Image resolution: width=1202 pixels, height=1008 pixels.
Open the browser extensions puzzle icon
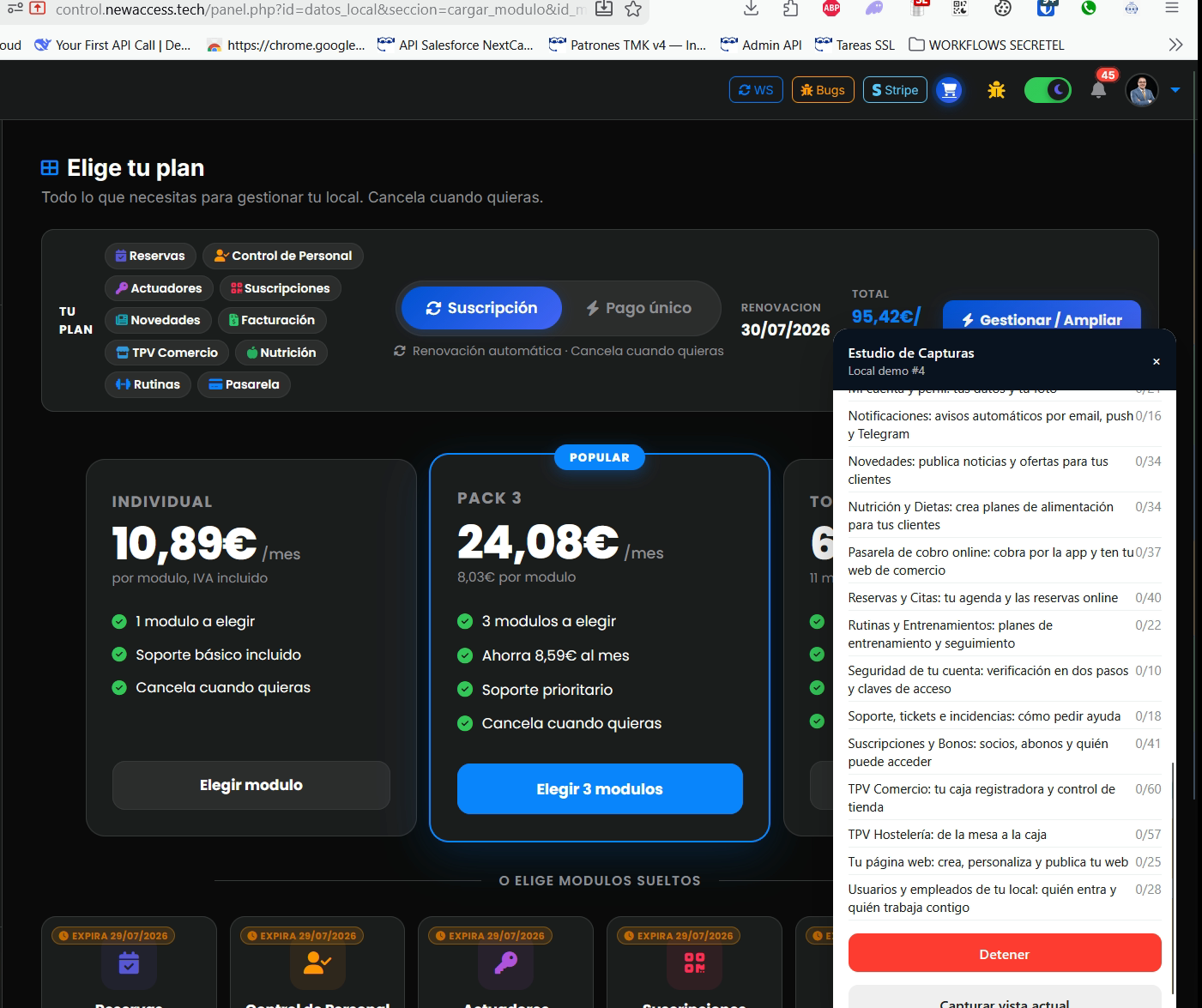click(x=790, y=9)
